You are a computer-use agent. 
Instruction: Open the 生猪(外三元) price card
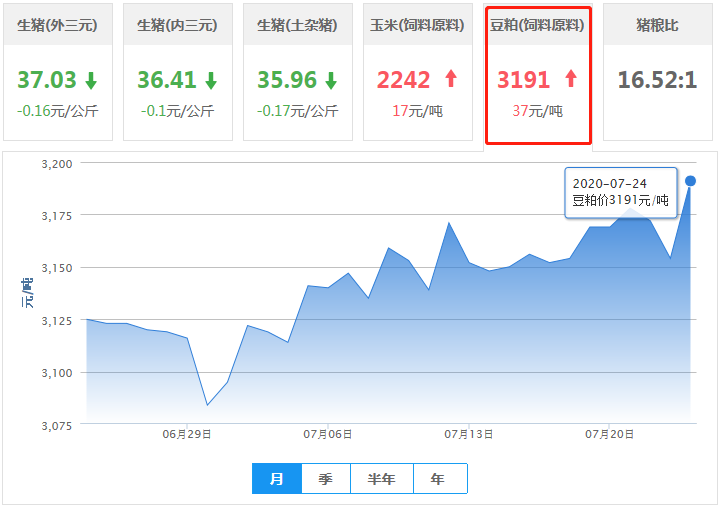(x=58, y=25)
